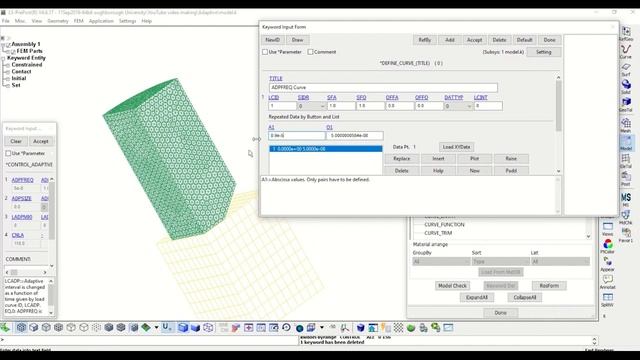Open the PtColor part color icon

pos(607,247)
